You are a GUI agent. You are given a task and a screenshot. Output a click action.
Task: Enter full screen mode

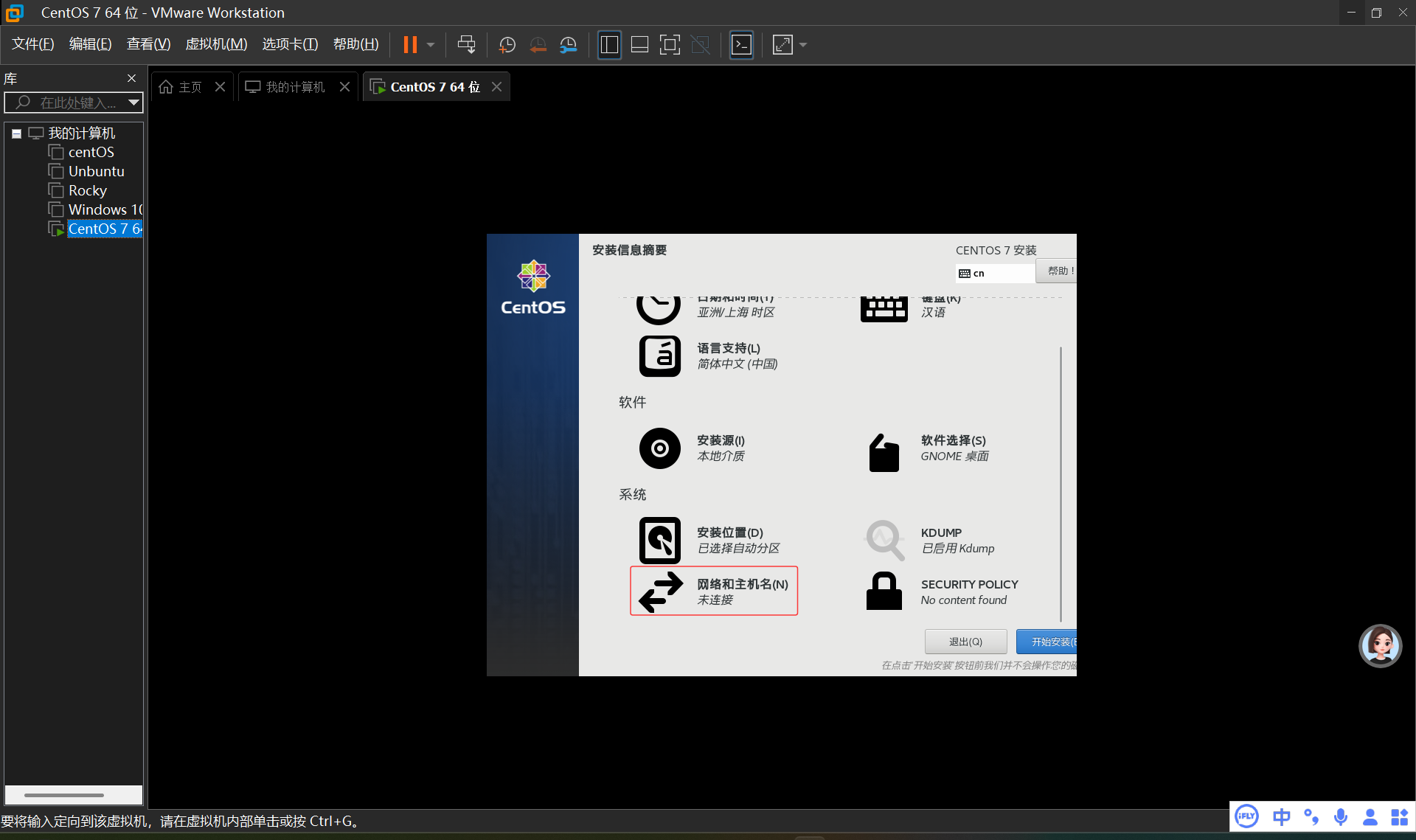tap(670, 45)
